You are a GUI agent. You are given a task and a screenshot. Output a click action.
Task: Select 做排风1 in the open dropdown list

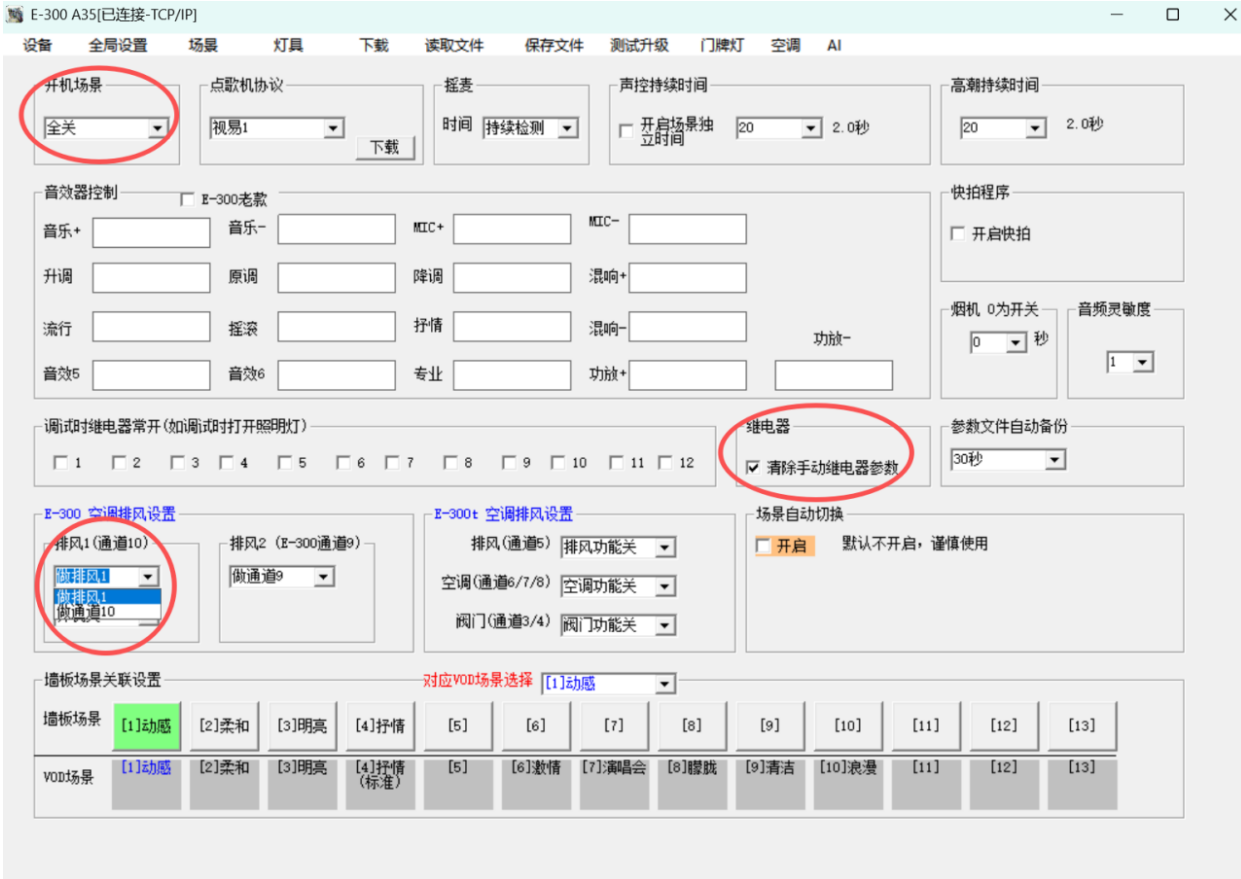pos(107,597)
